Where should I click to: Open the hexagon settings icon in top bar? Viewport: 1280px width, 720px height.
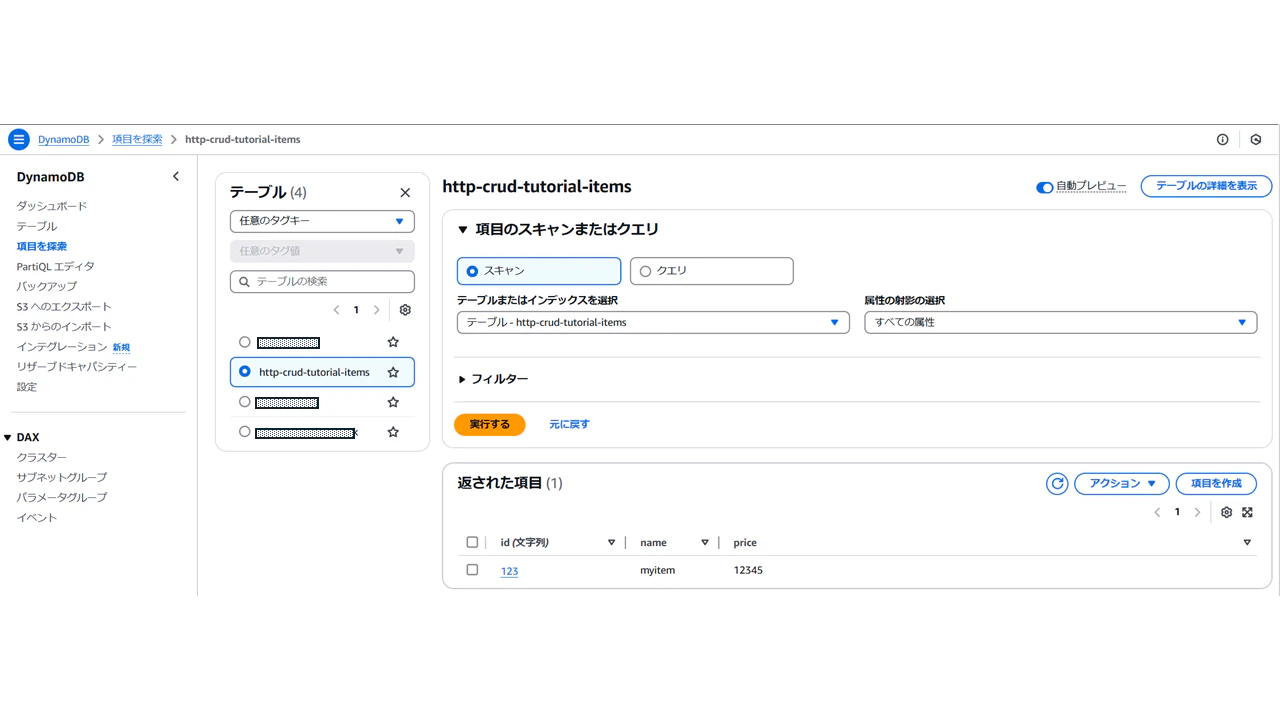tap(1257, 140)
